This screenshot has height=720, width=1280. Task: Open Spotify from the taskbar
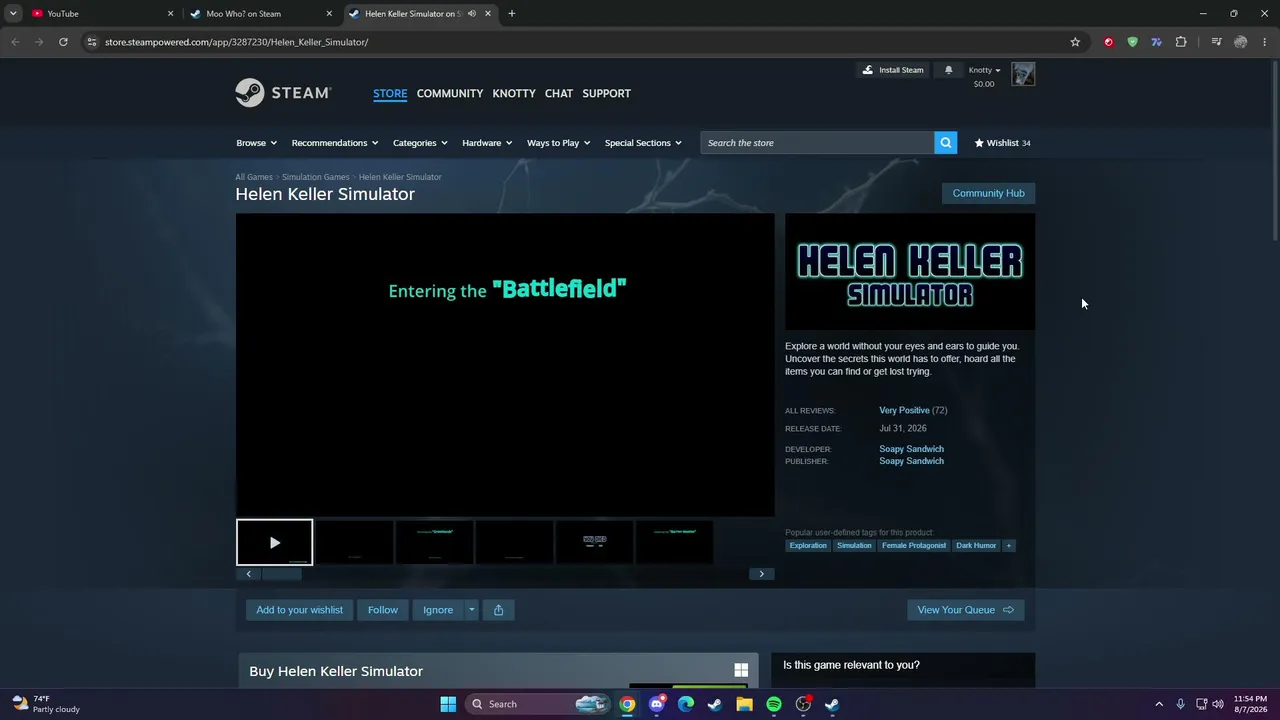click(x=773, y=704)
